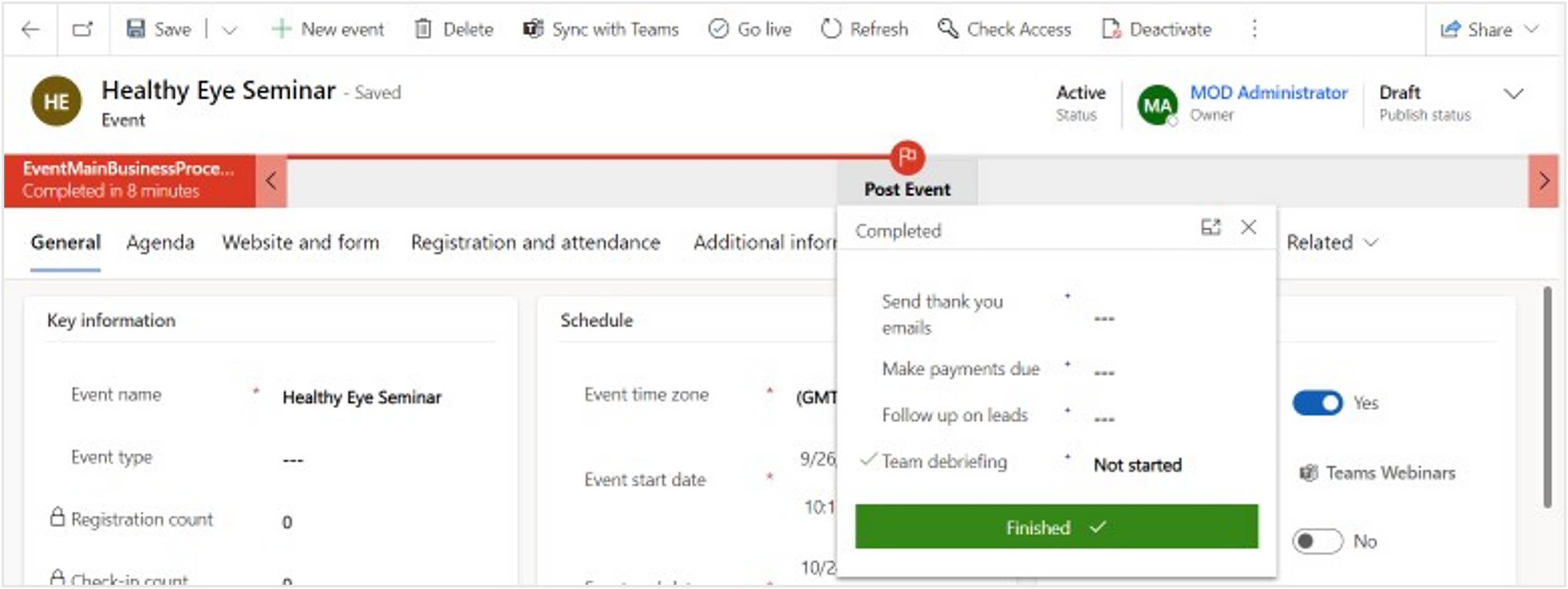The width and height of the screenshot is (1568, 589).
Task: Move to next process stage
Action: click(1544, 181)
